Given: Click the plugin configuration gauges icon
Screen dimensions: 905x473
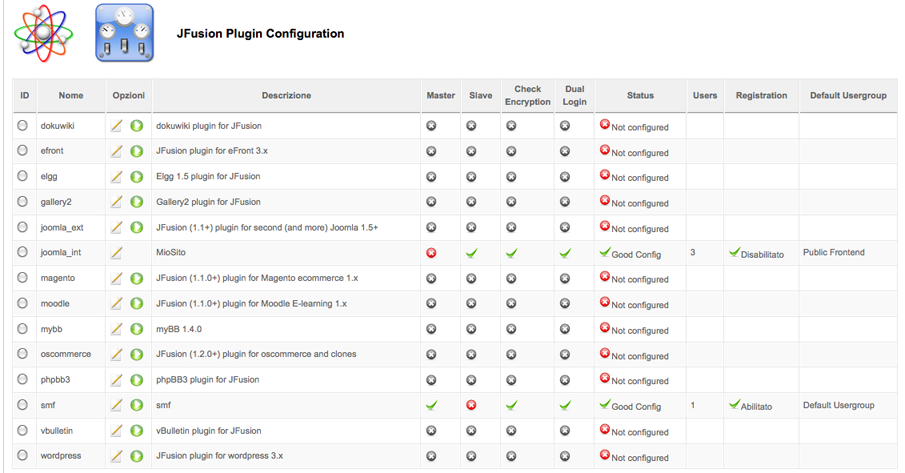Looking at the screenshot, I should [125, 33].
